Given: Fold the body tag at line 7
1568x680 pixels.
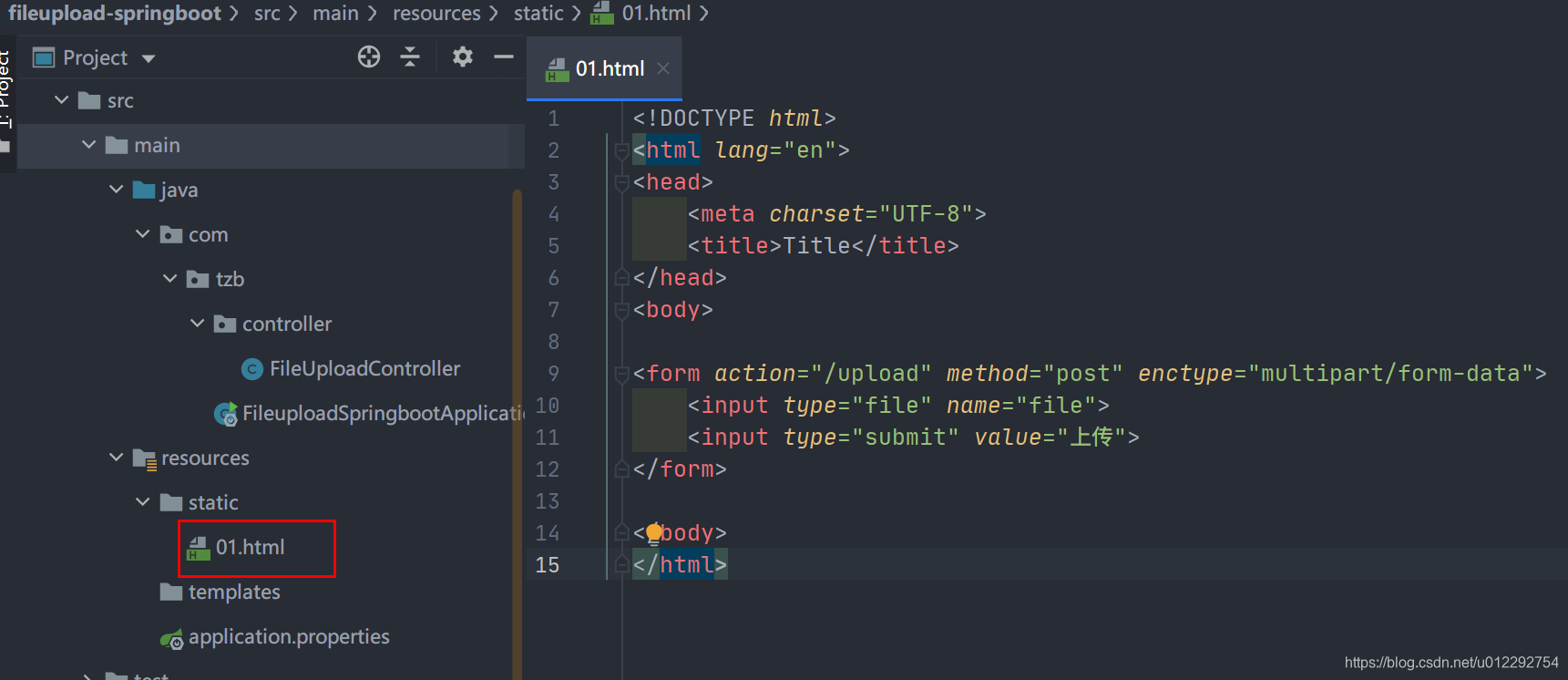Looking at the screenshot, I should 621,310.
